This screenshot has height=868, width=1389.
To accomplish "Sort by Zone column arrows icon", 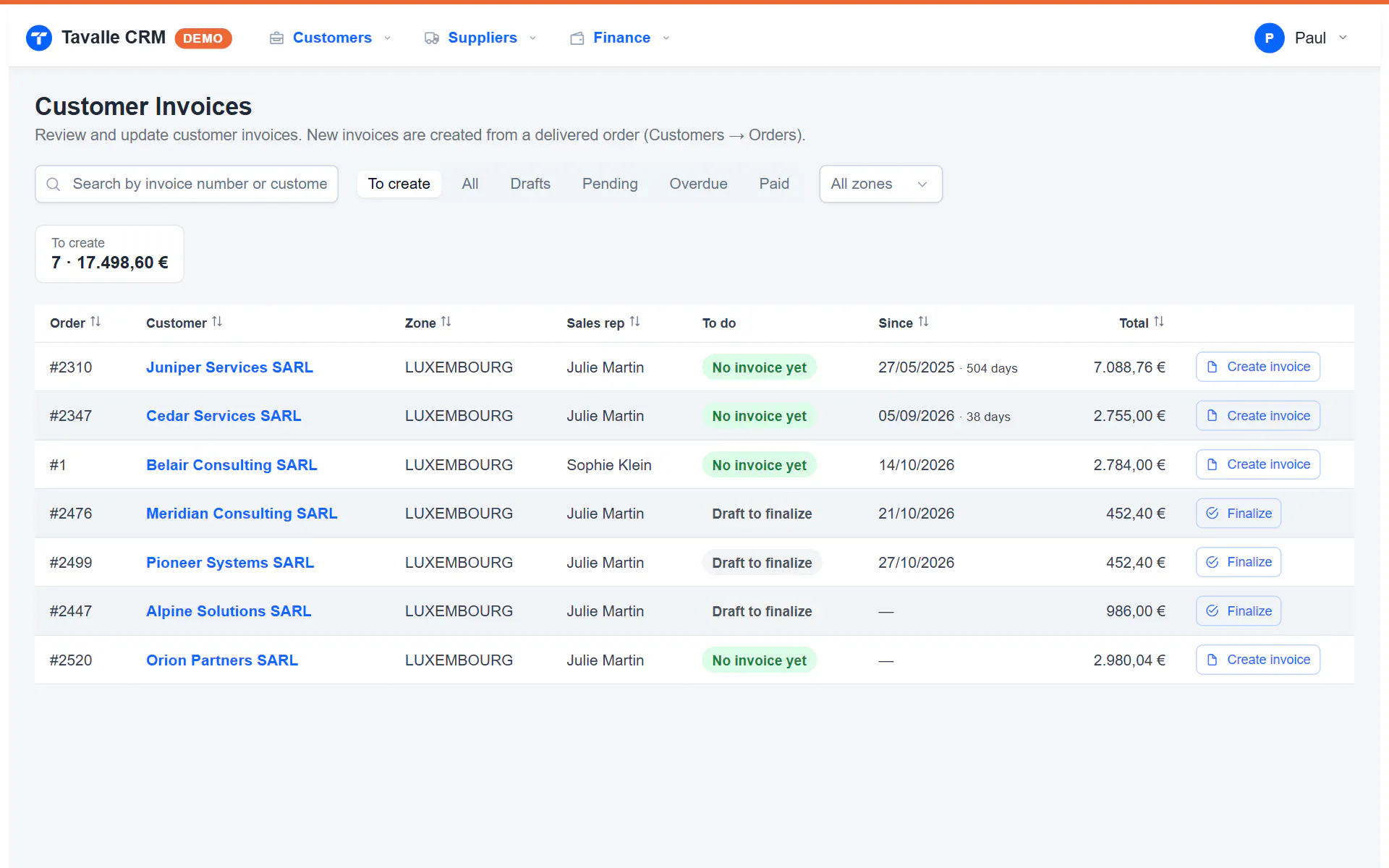I will 446,322.
